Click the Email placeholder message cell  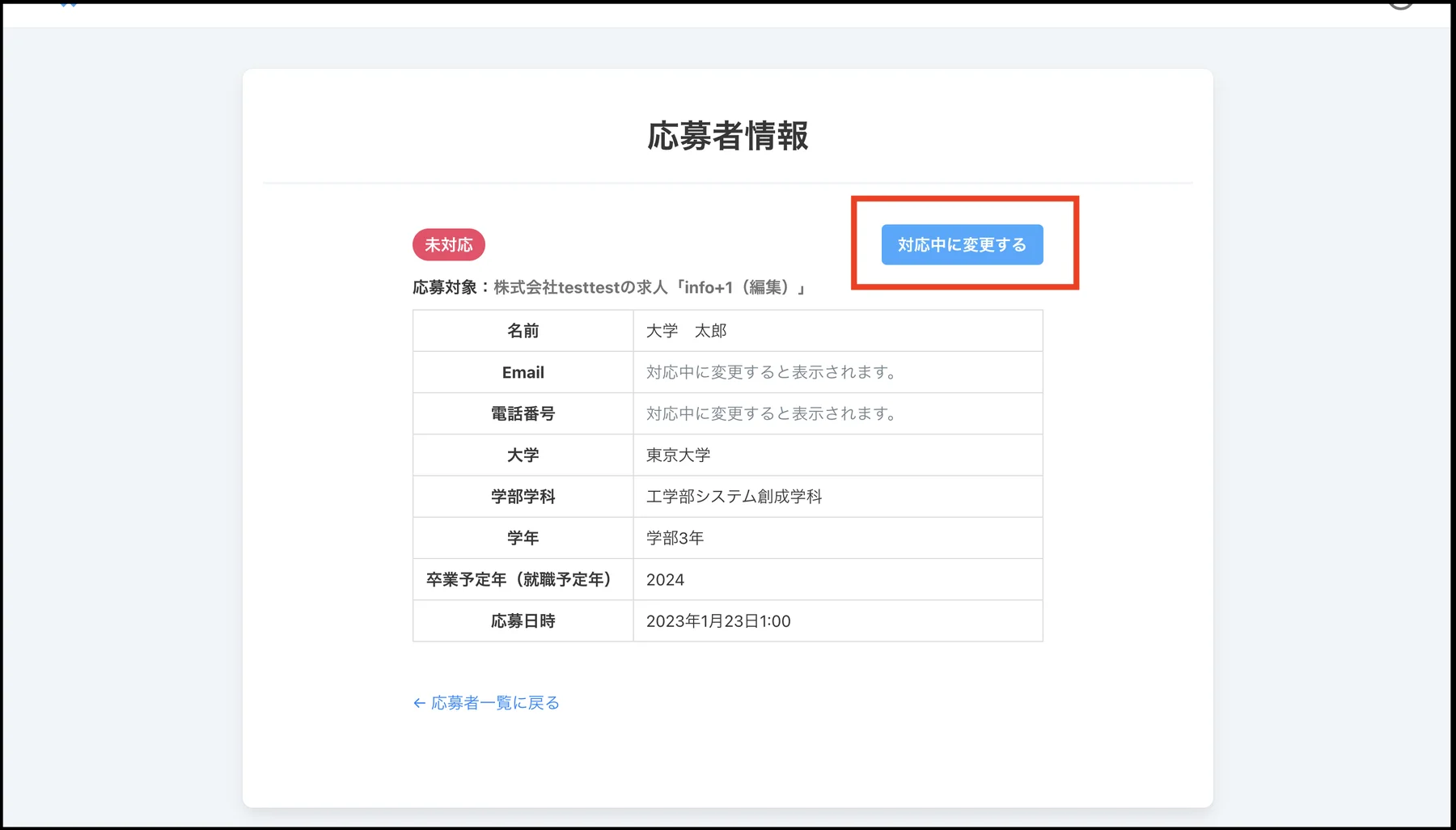838,372
